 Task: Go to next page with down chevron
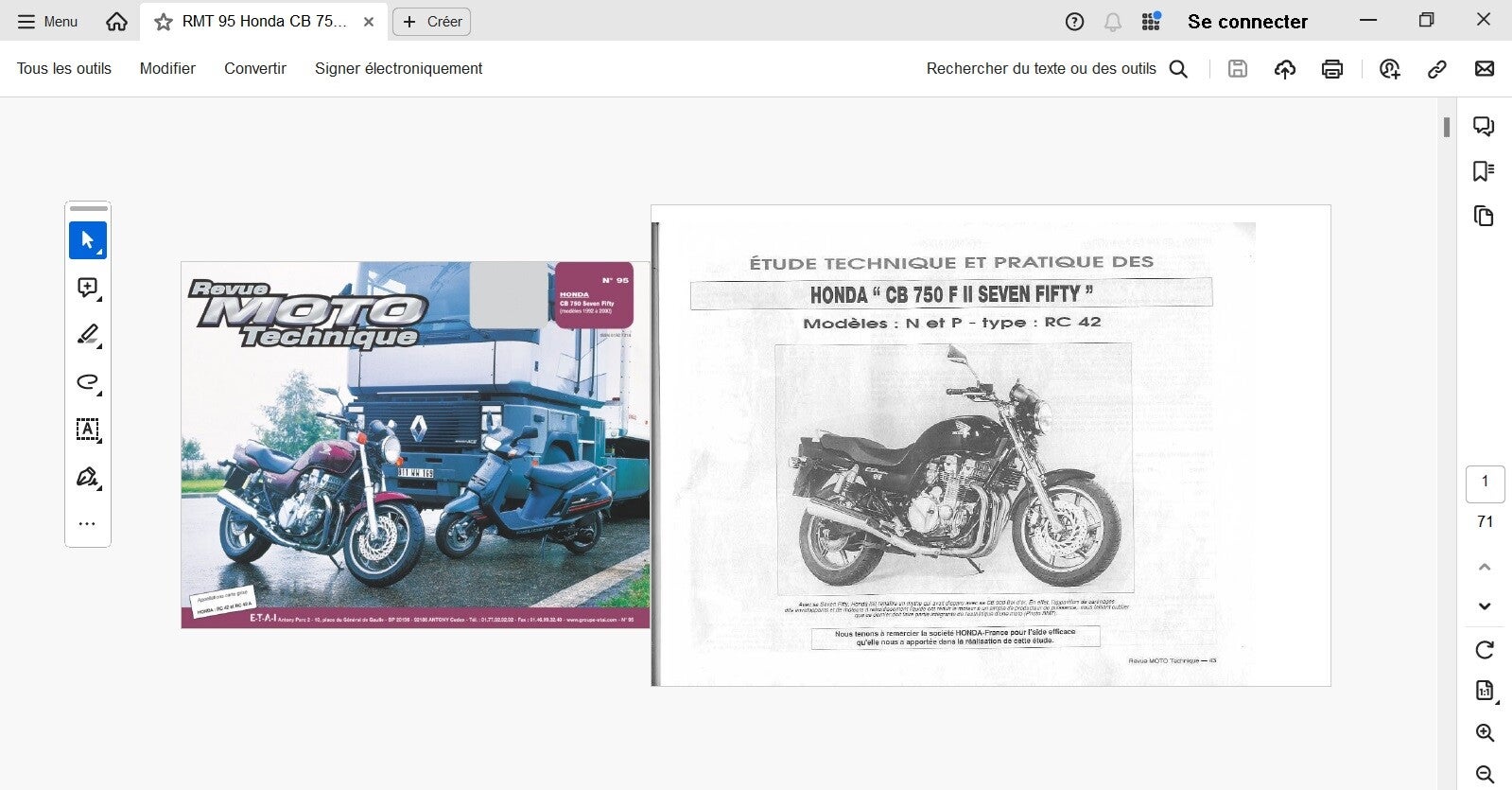(1485, 606)
